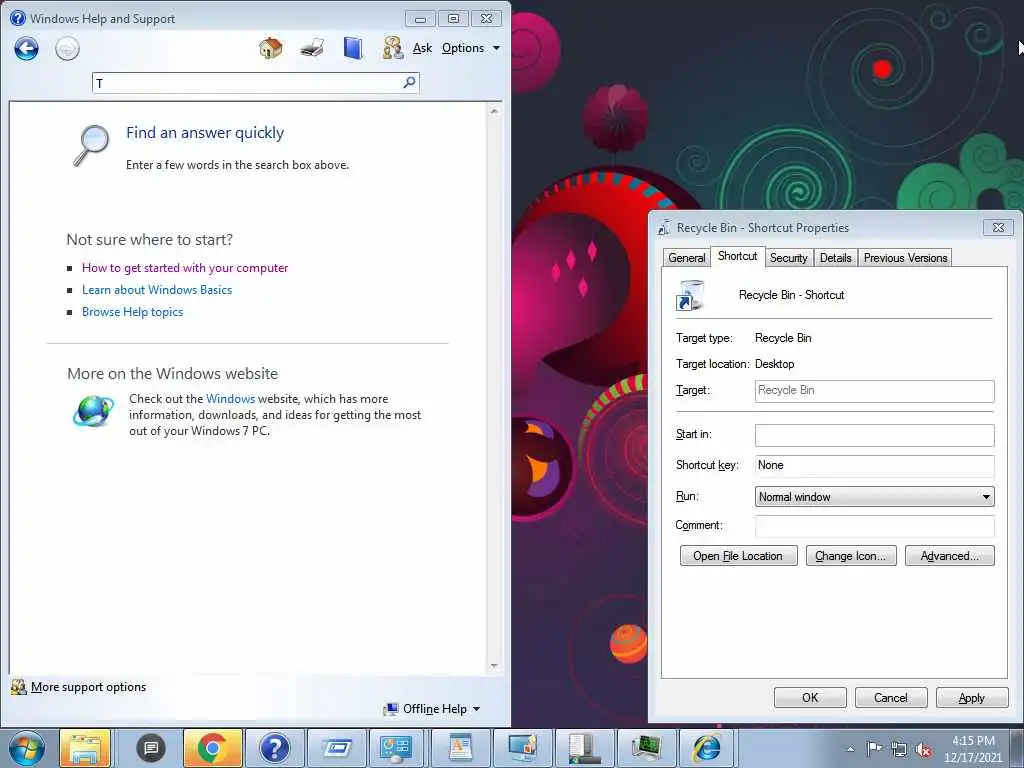Open the Details tab

[835, 258]
